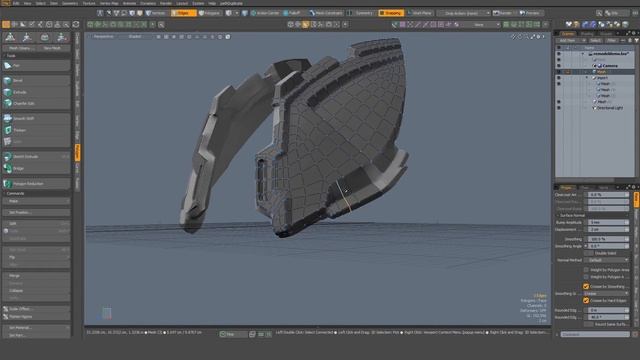Click the orange square icon in the left toolbar row
The width and height of the screenshot is (640, 360).
[6, 24]
